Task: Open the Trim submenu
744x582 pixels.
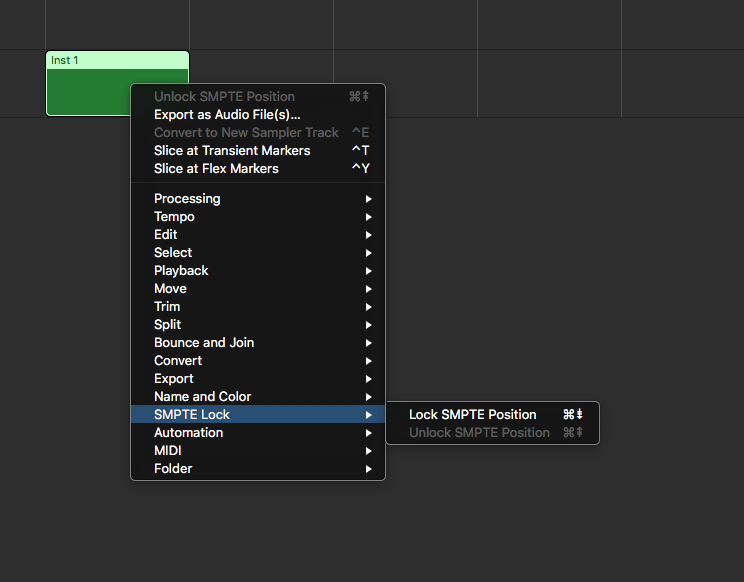Action: point(167,307)
